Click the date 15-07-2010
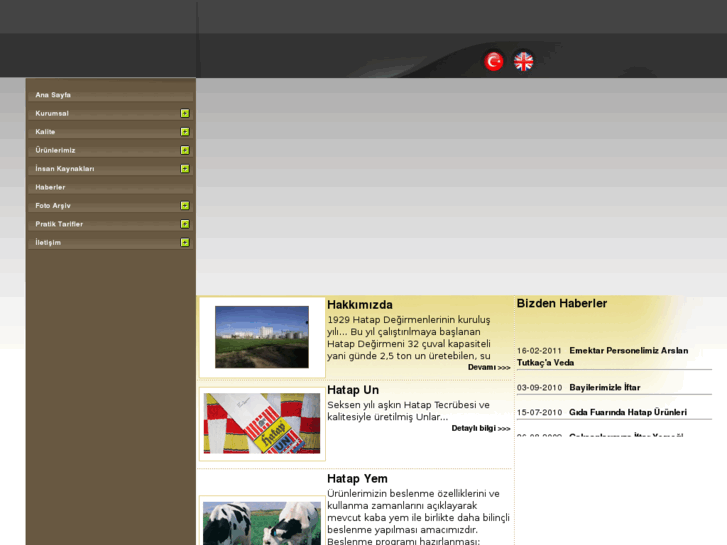The width and height of the screenshot is (727, 545). coord(539,412)
